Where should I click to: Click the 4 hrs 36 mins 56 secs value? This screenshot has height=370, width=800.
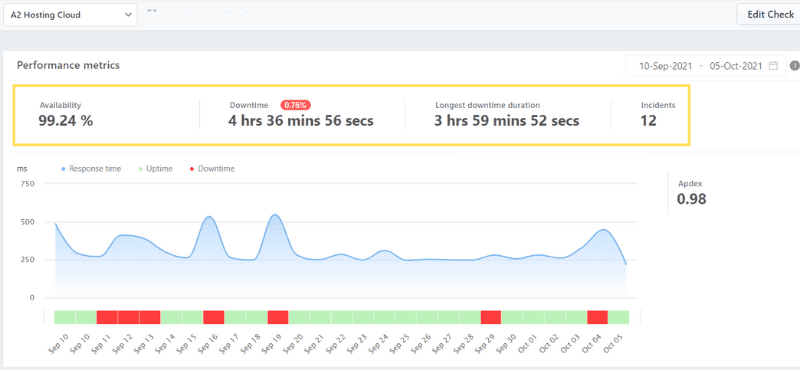pyautogui.click(x=301, y=121)
